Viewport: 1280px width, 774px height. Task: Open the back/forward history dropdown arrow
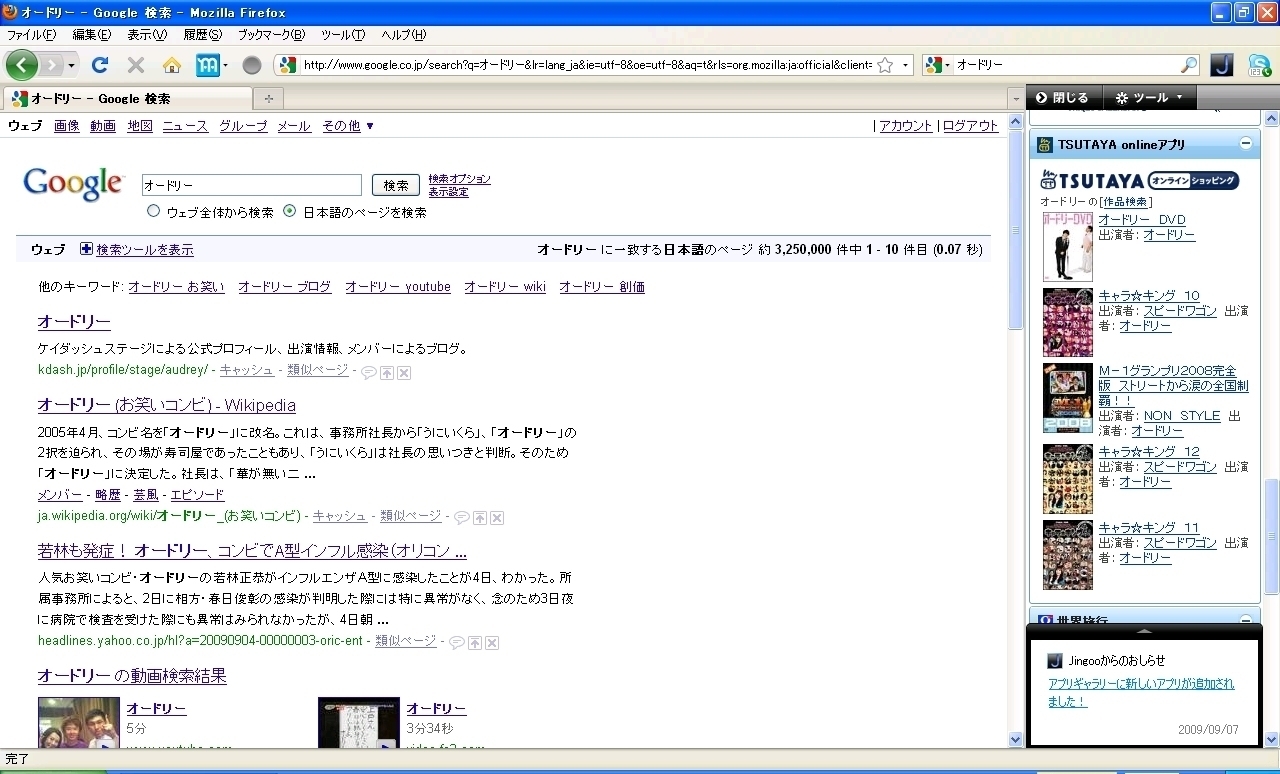(71, 65)
